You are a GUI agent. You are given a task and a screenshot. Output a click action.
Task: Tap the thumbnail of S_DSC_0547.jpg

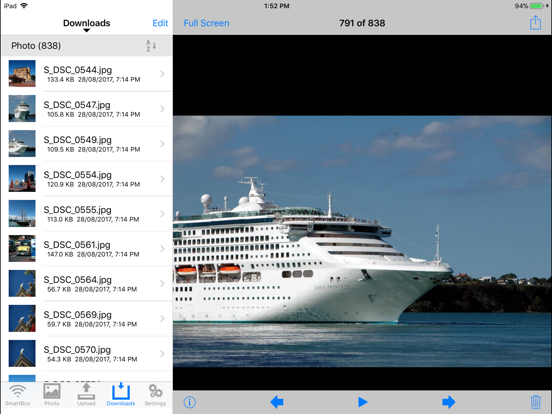pyautogui.click(x=22, y=108)
